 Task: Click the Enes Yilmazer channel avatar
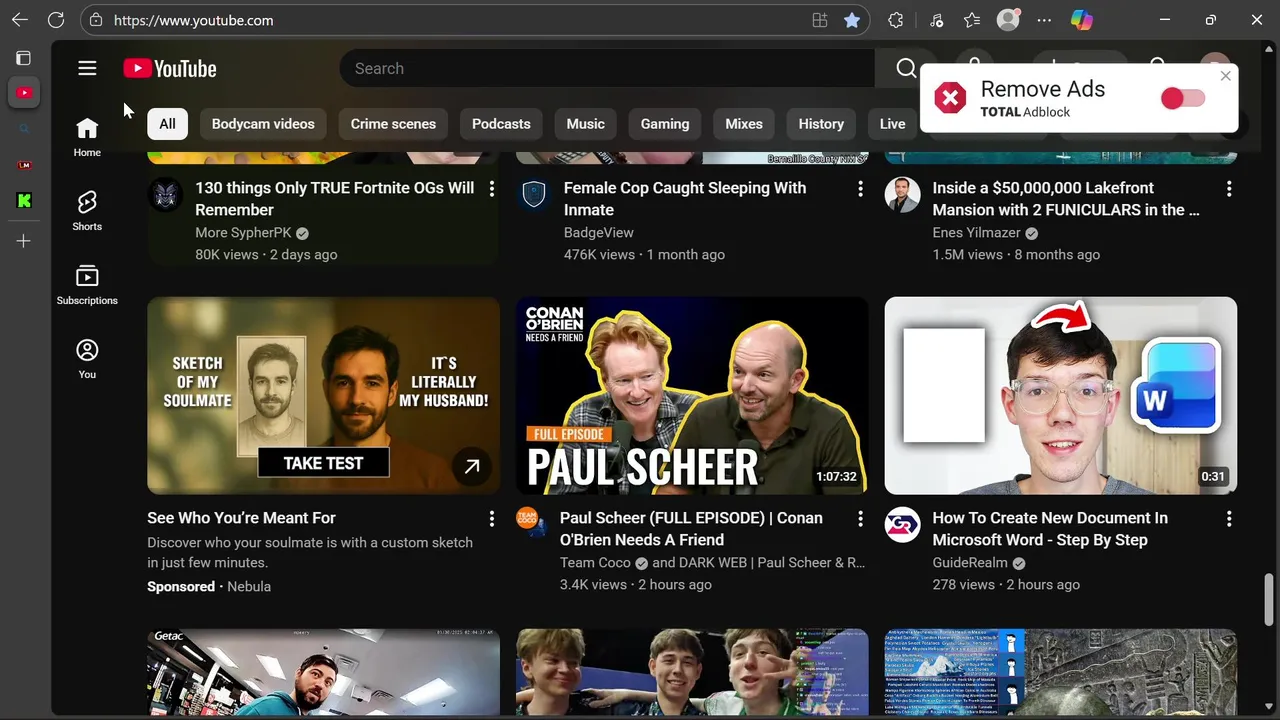[x=902, y=194]
